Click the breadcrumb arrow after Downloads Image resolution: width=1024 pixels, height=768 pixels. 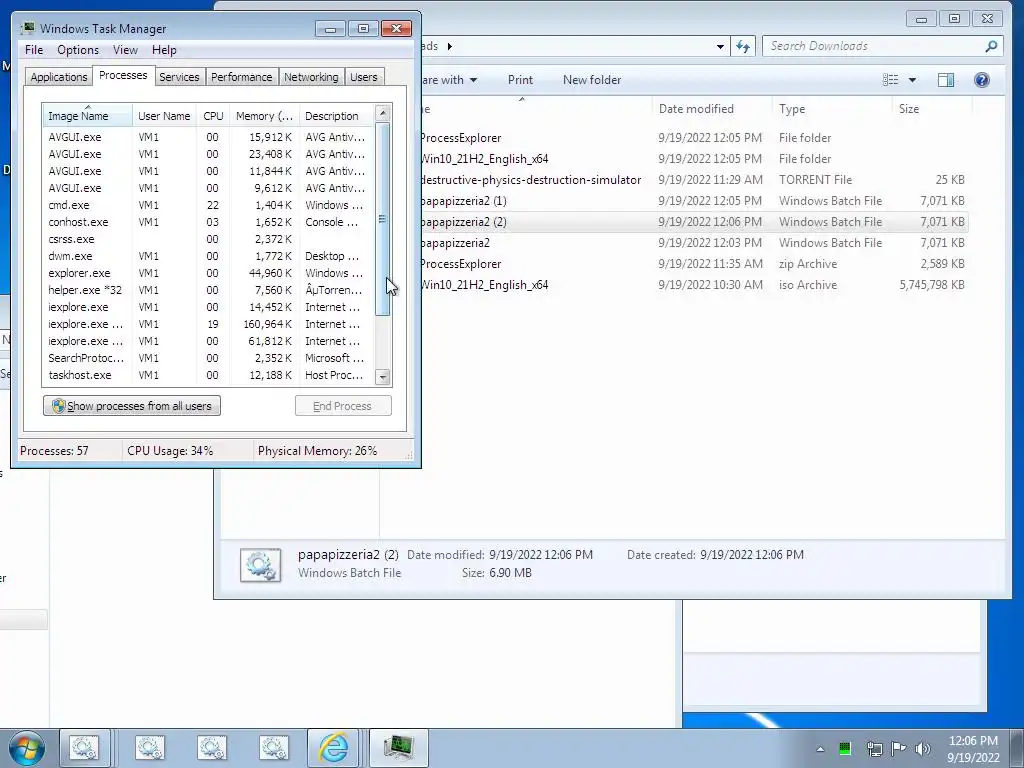[449, 46]
